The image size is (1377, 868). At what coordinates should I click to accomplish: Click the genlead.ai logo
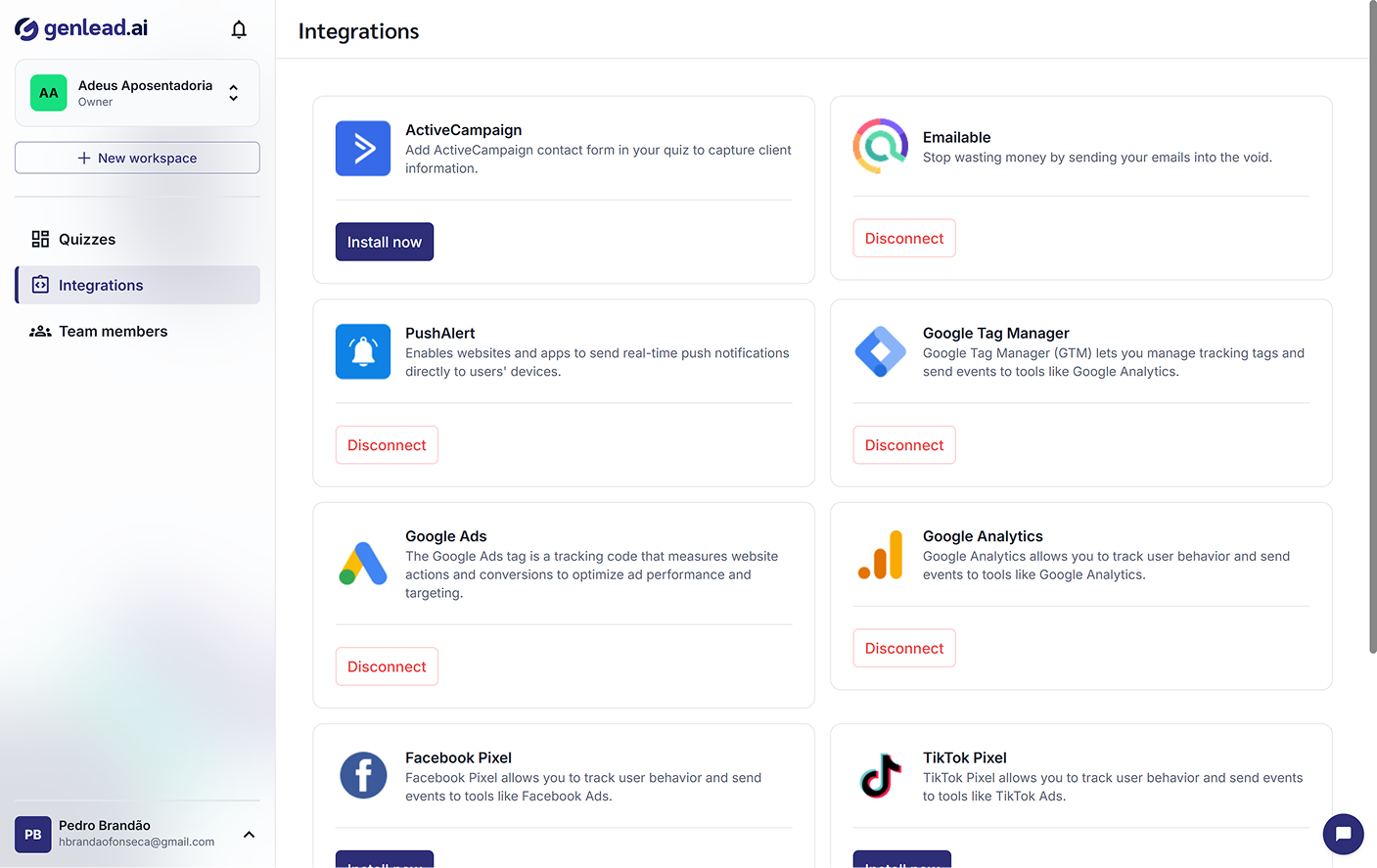tap(81, 28)
